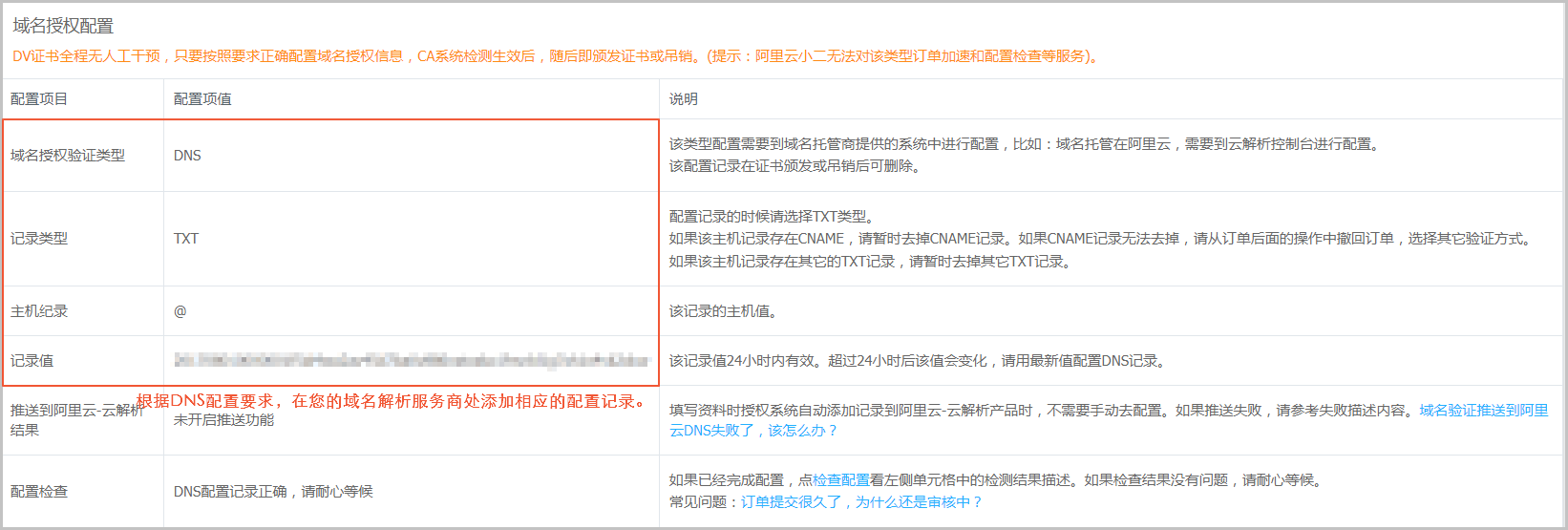1568x530 pixels.
Task: Click the 主机纪录 row label
Action: click(x=39, y=311)
